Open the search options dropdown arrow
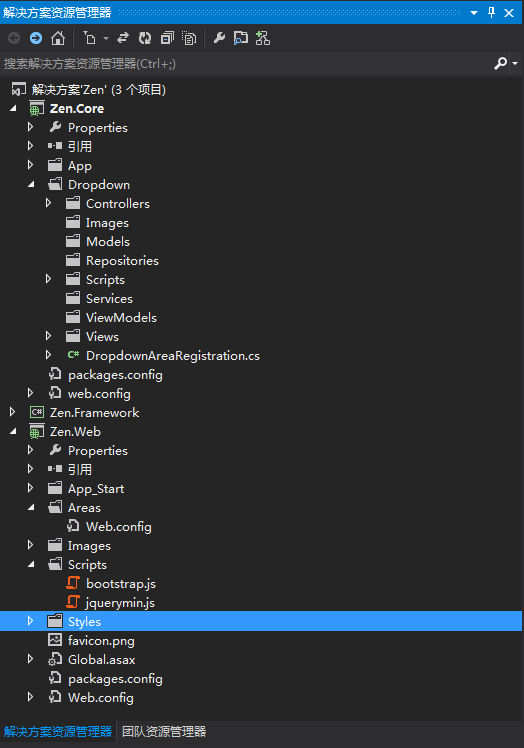524x748 pixels. [515, 63]
